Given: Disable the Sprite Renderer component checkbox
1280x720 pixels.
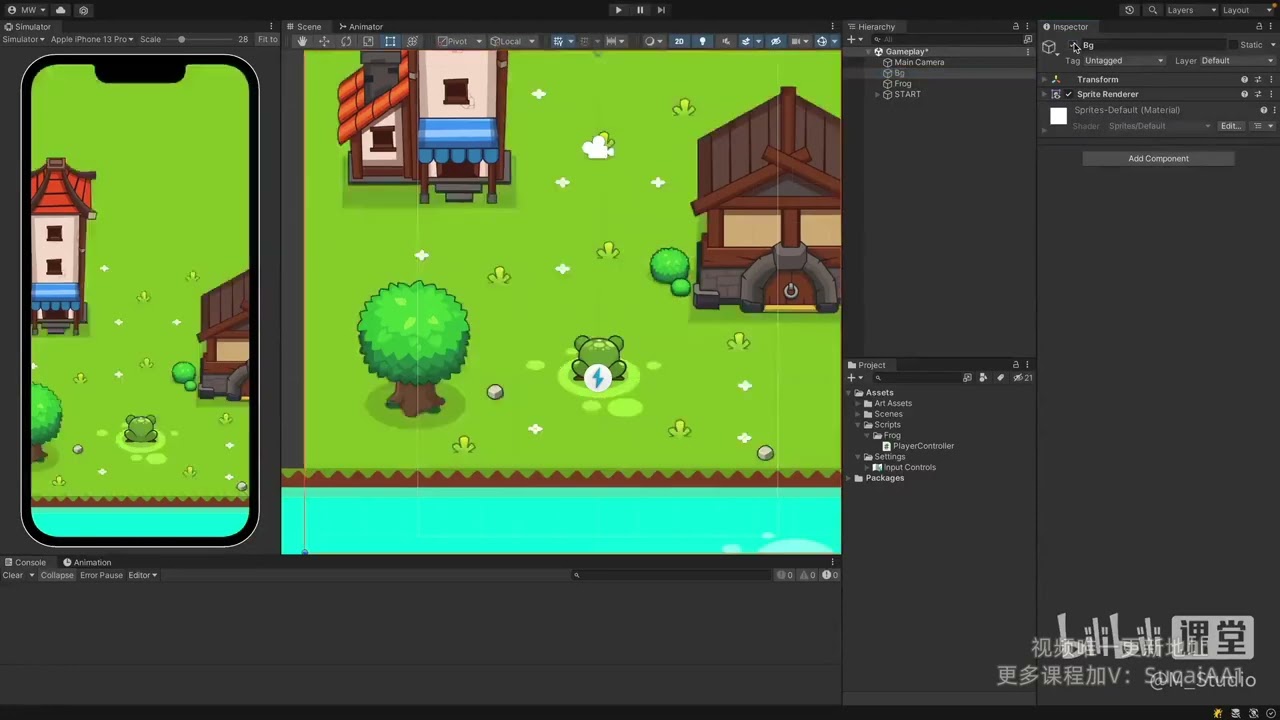Looking at the screenshot, I should click(x=1069, y=94).
